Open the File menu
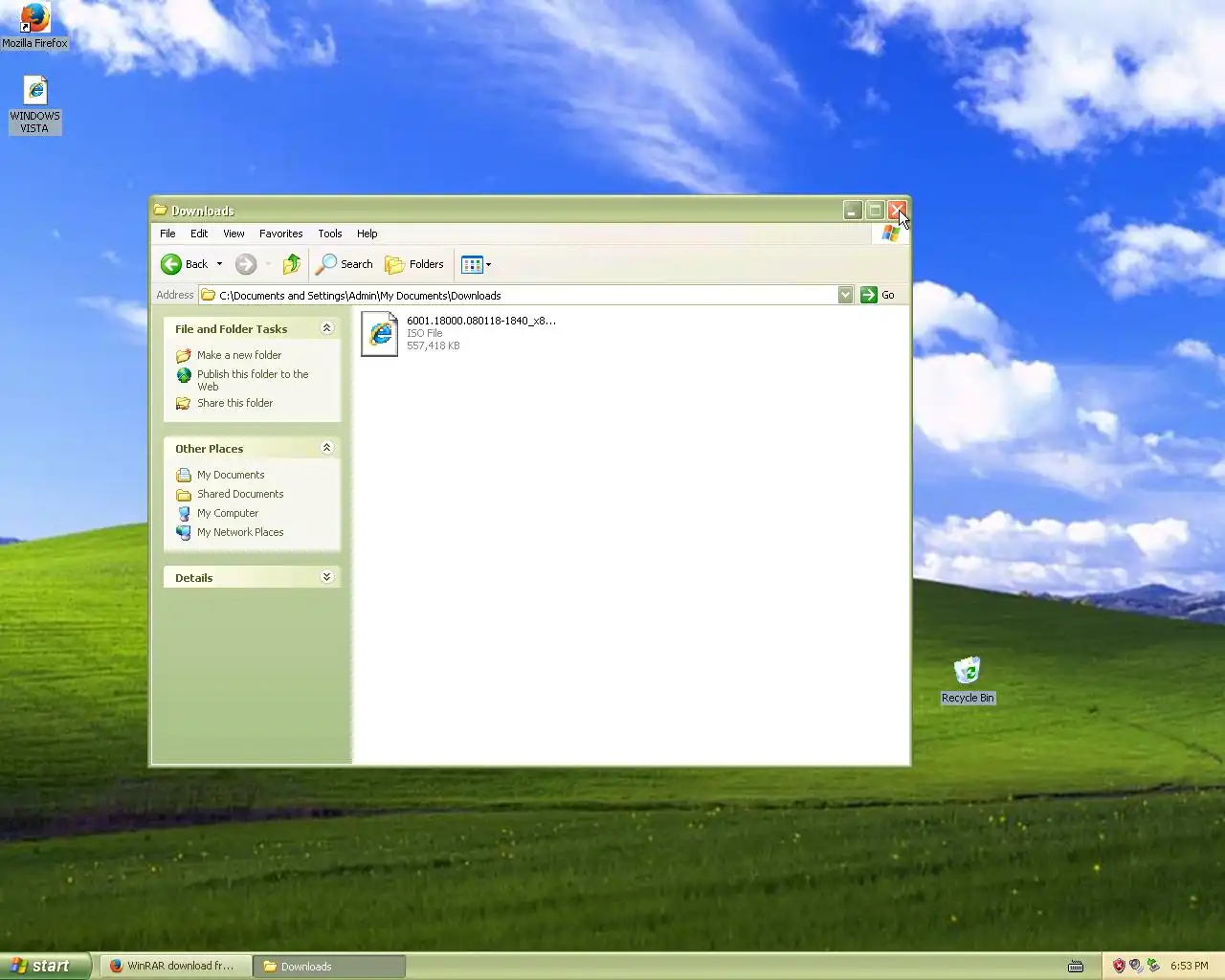1225x980 pixels. [x=167, y=234]
